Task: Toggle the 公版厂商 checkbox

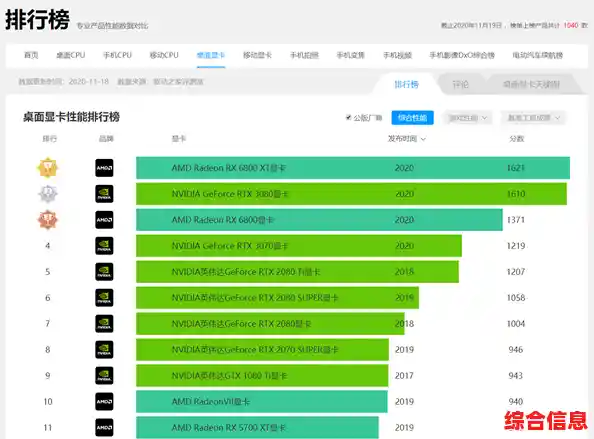Action: (x=349, y=117)
